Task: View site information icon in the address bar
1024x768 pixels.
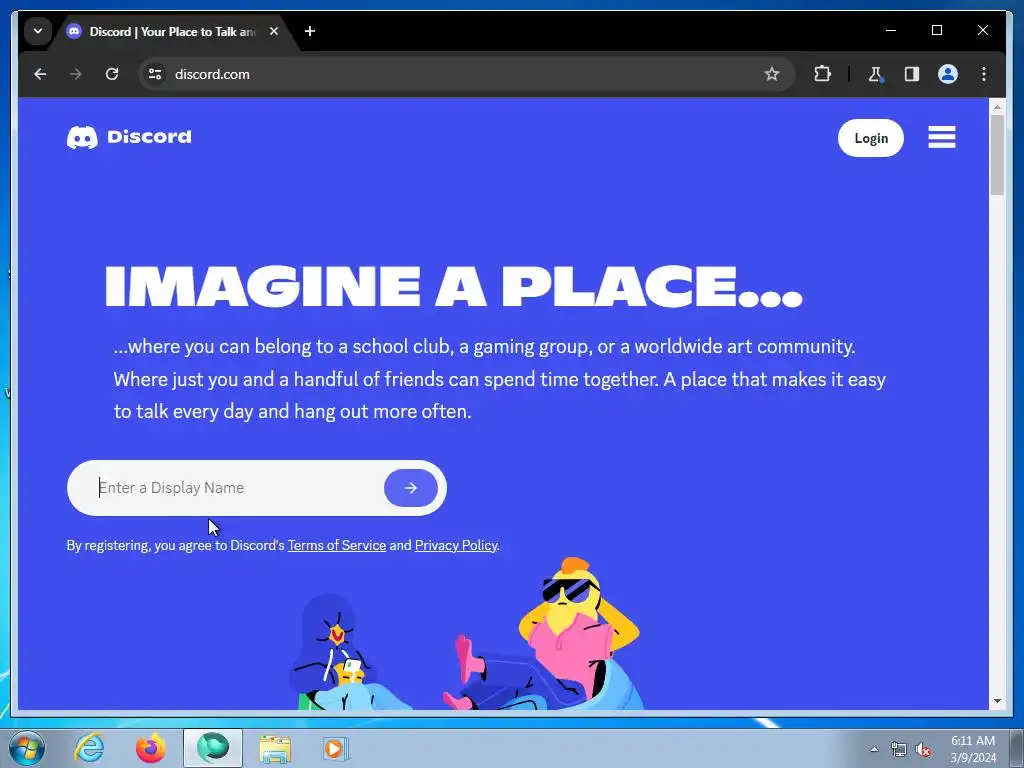Action: [x=155, y=74]
